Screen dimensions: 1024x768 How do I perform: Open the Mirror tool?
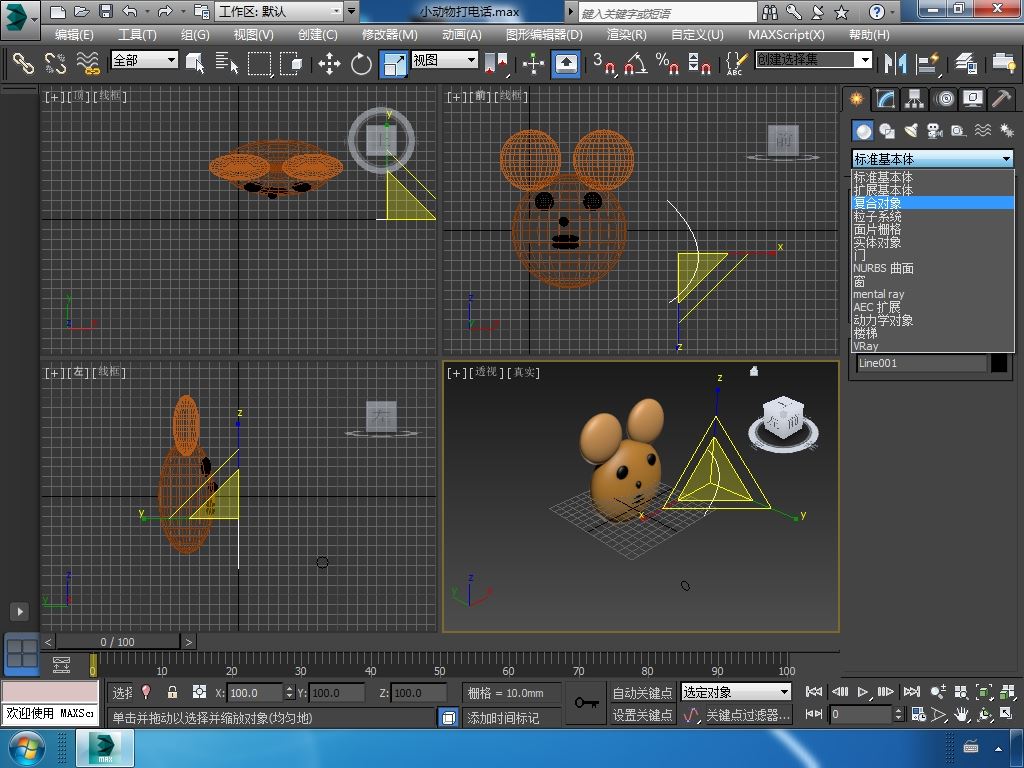tap(895, 63)
